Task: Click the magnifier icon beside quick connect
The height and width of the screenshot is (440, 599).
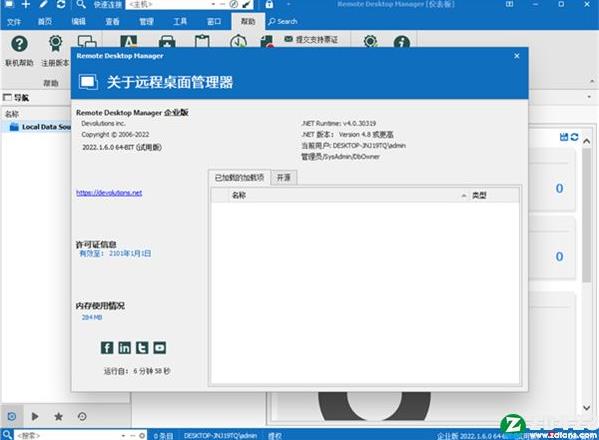Action: 80,4
